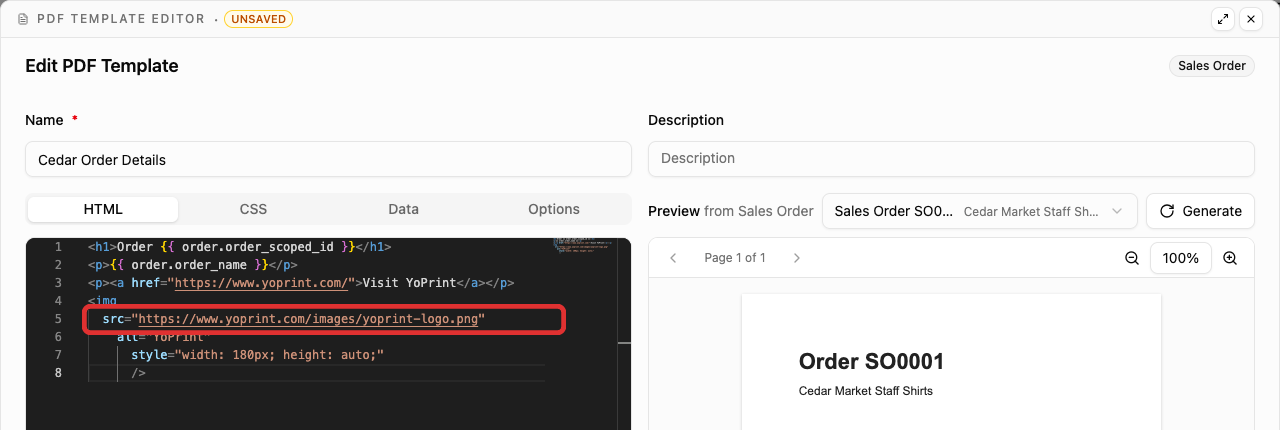This screenshot has height=430, width=1280.
Task: Switch to the Data tab
Action: click(403, 209)
